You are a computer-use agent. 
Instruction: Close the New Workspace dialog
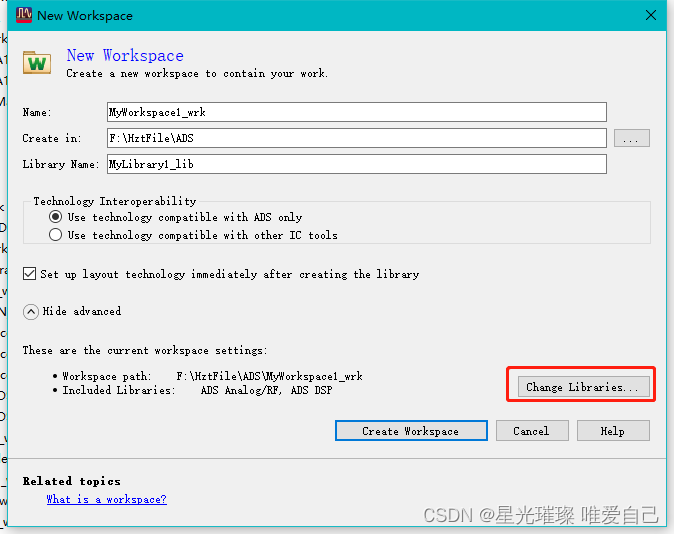click(x=650, y=15)
